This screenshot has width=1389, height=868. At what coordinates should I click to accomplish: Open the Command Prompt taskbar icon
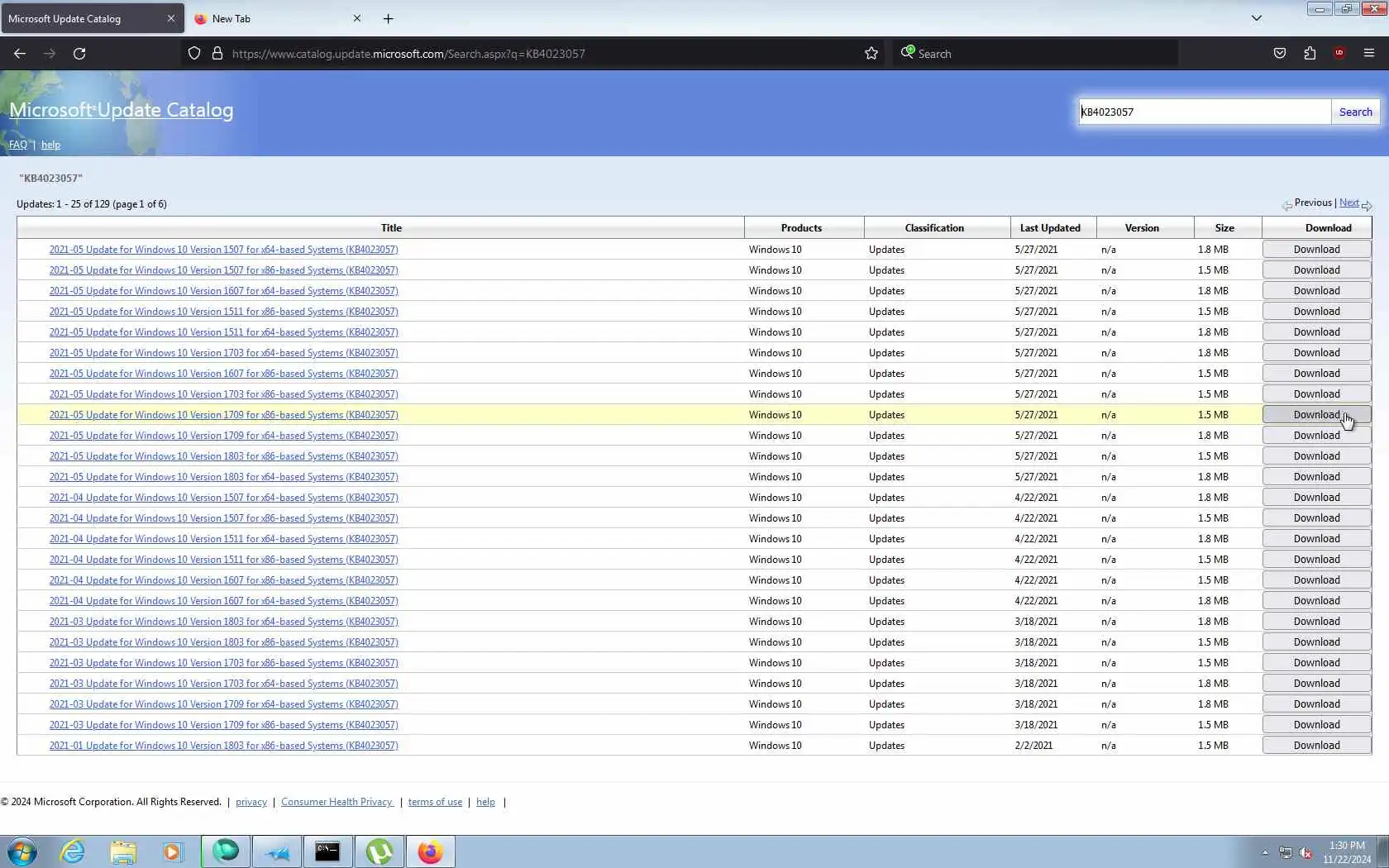(x=327, y=851)
